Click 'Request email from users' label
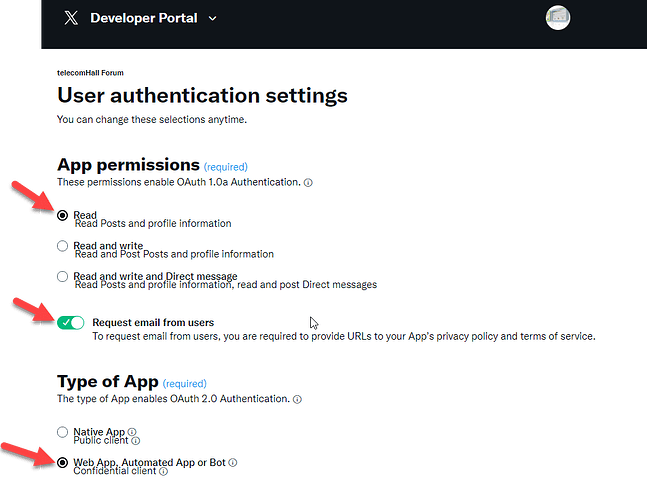 pos(153,323)
